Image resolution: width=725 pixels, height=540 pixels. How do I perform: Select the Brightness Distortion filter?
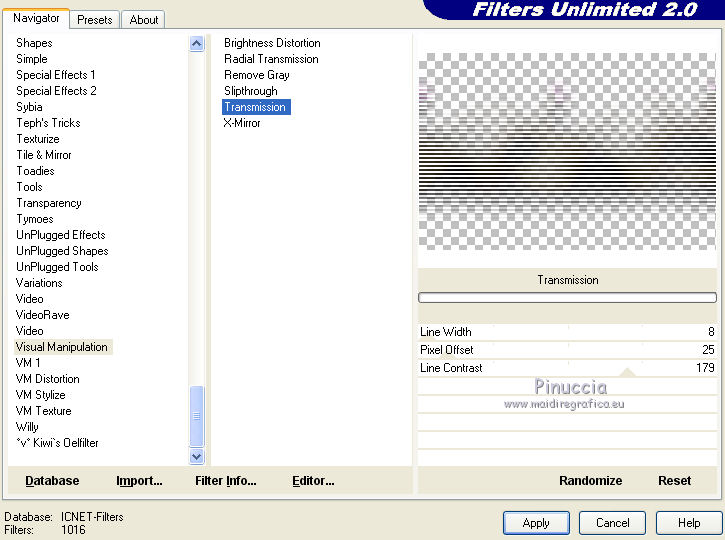(272, 43)
